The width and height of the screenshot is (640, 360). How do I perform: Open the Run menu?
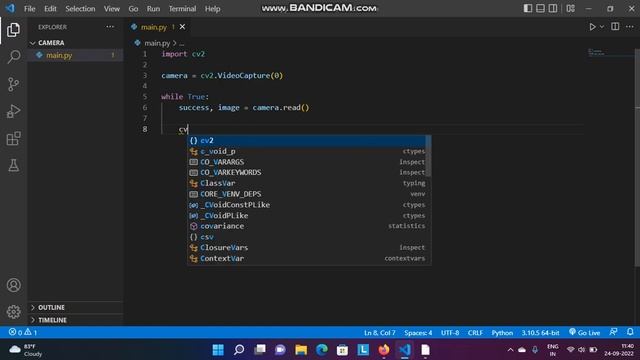click(153, 9)
